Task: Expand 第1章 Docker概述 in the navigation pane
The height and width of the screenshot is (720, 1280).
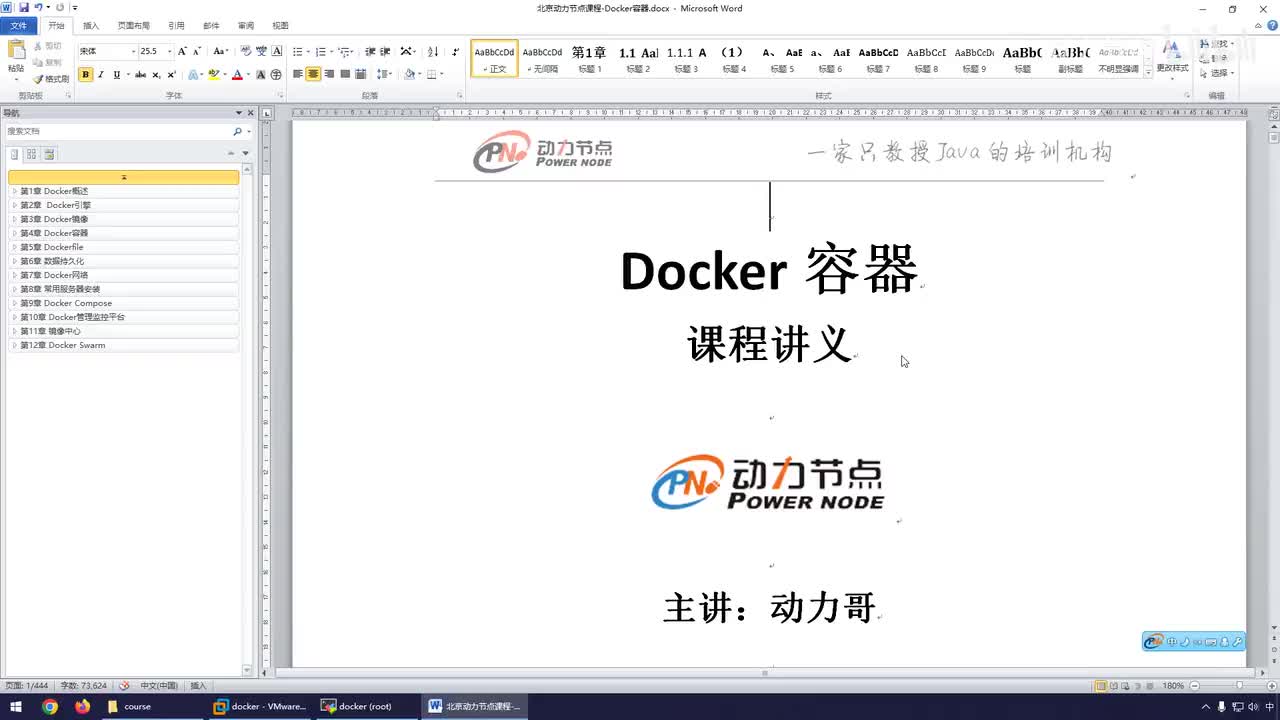Action: point(14,191)
